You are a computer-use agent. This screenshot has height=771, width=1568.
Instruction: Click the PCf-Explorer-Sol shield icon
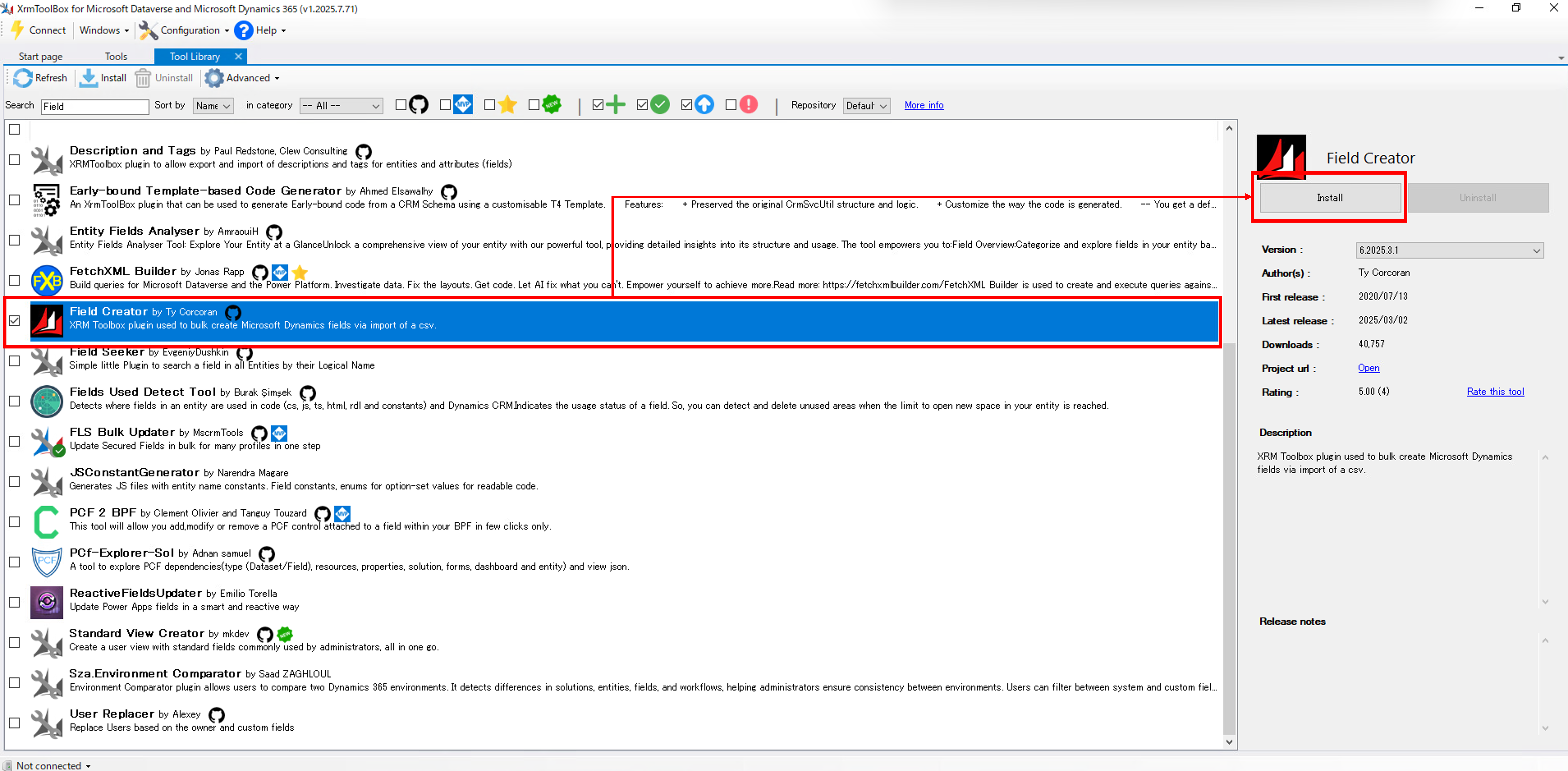coord(47,562)
